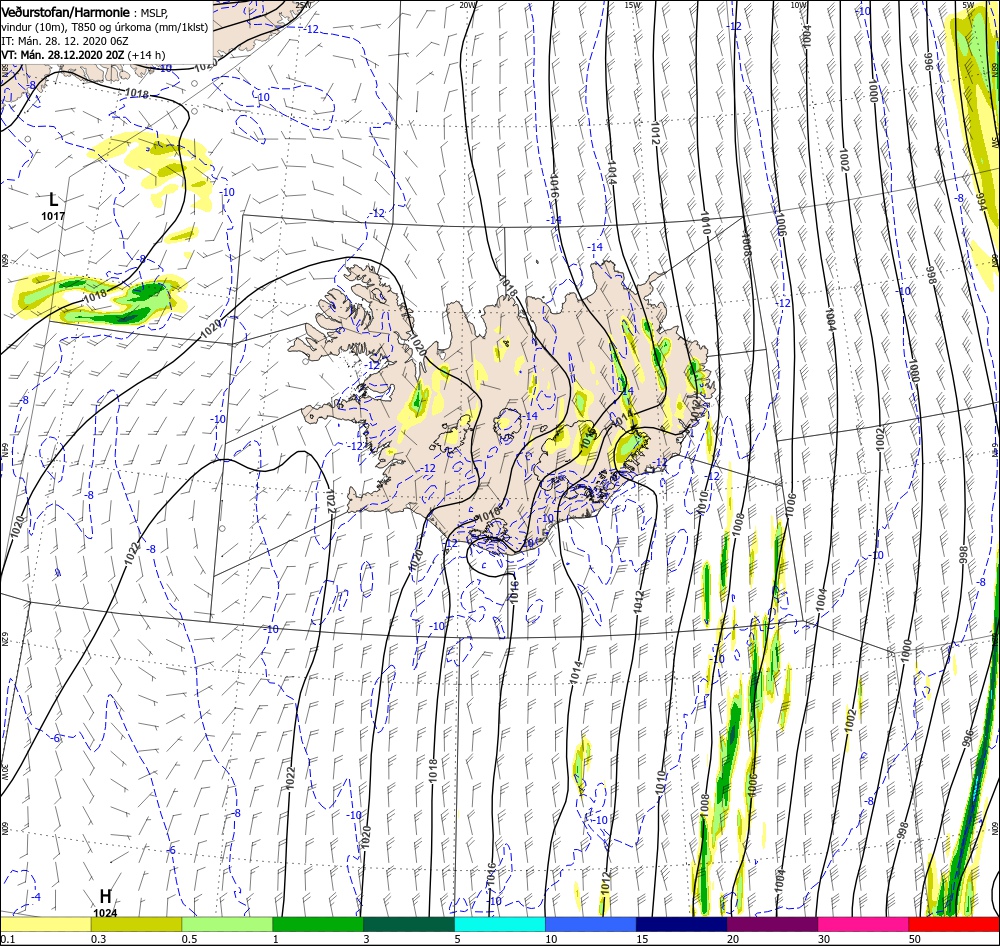The image size is (1000, 946).
Task: Click the '1024' value under the H
Action: tap(105, 913)
